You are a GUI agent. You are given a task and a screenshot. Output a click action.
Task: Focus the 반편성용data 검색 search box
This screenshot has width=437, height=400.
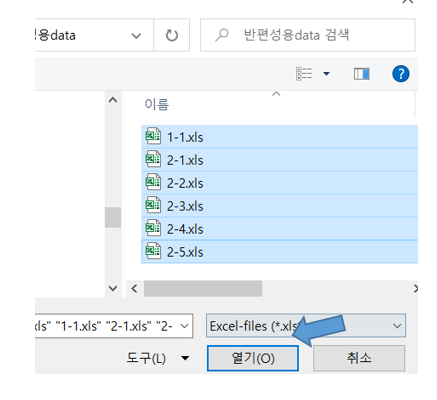[307, 35]
